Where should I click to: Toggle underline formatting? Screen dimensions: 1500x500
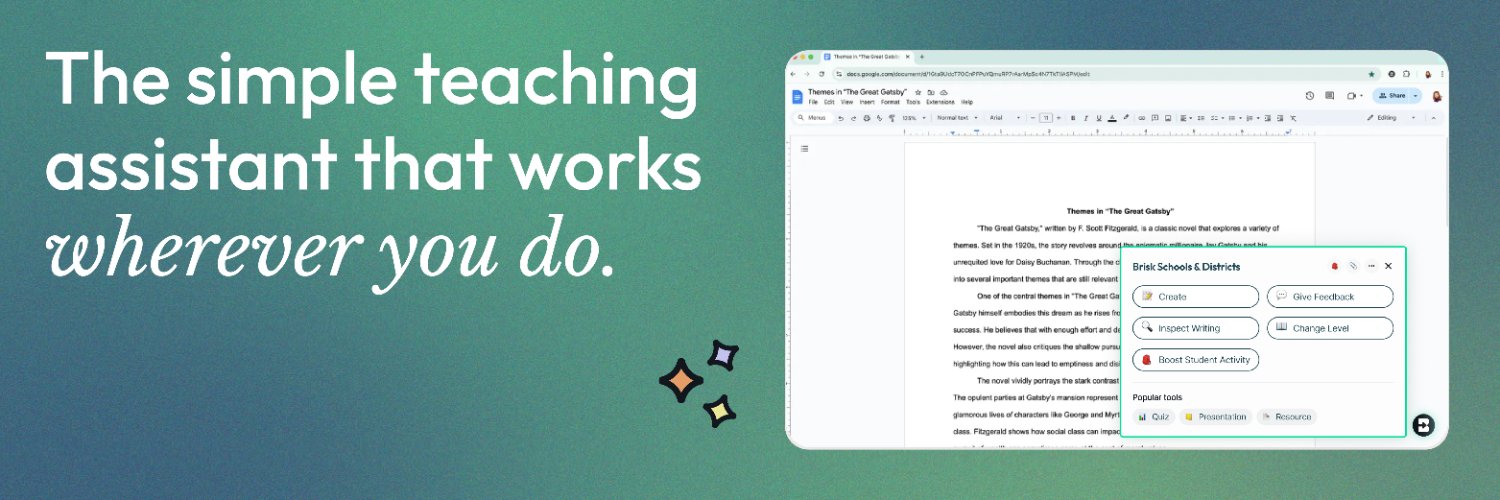[1099, 118]
